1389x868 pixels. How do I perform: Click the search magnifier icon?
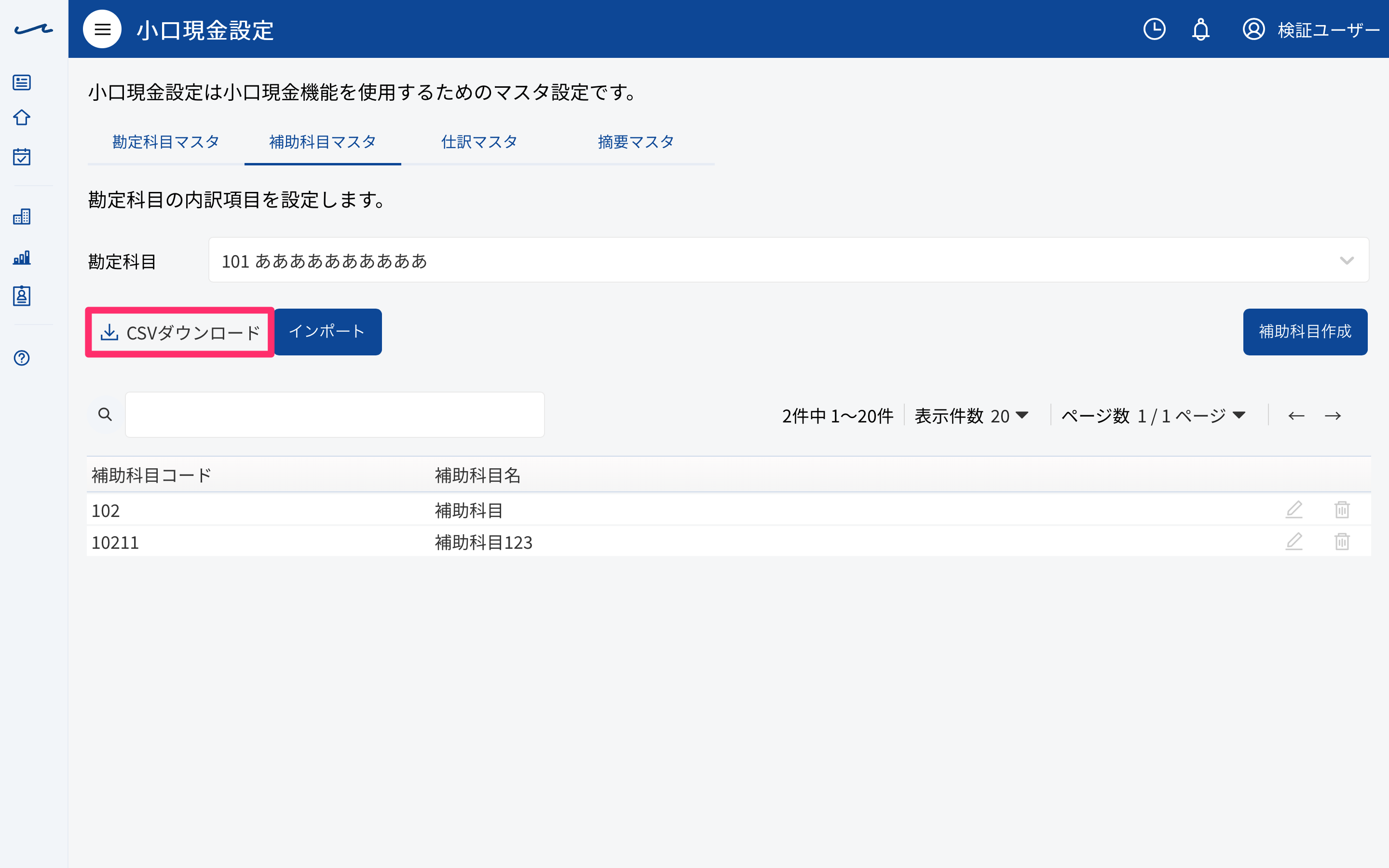[105, 415]
